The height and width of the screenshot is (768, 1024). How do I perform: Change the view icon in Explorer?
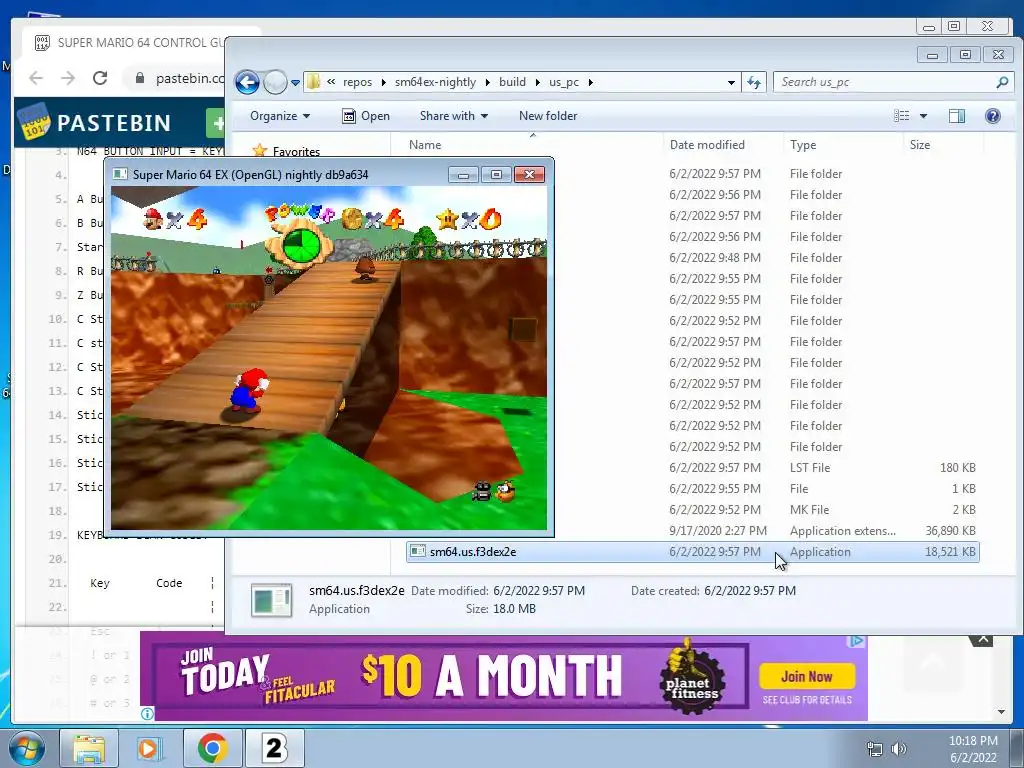[902, 116]
